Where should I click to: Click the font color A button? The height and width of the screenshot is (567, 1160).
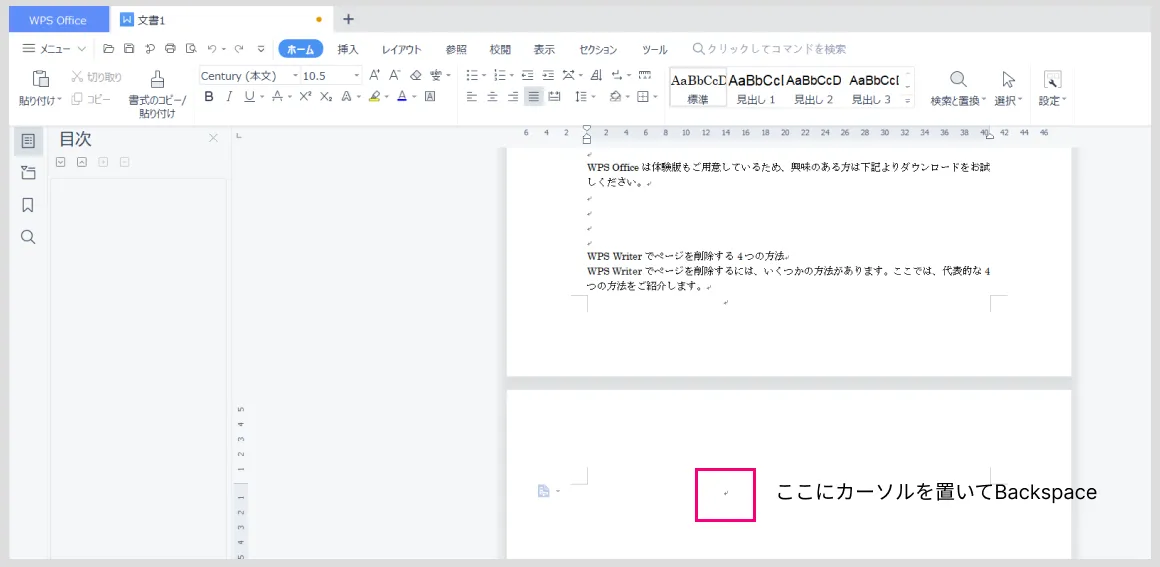pos(402,96)
